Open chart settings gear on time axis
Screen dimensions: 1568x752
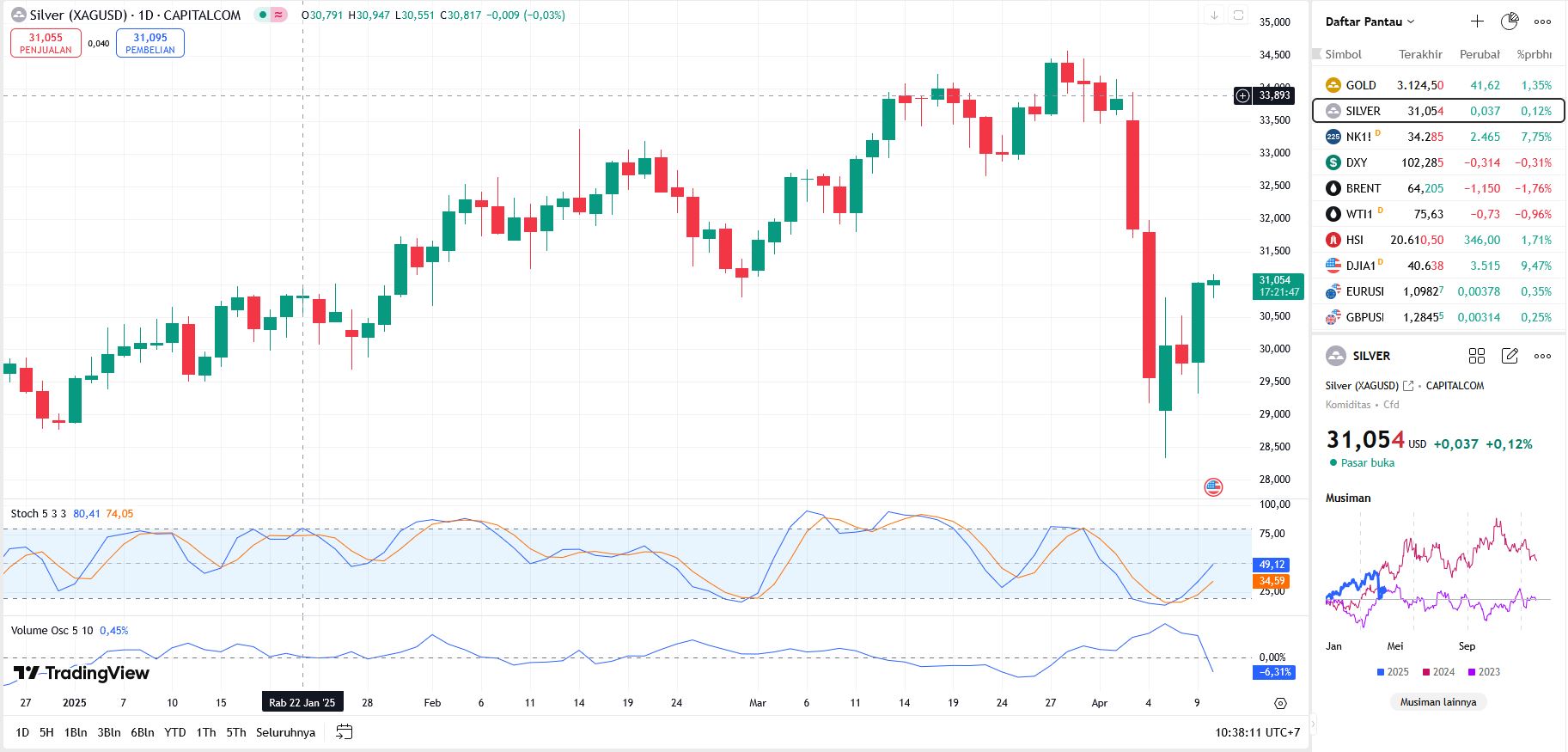coord(1280,703)
